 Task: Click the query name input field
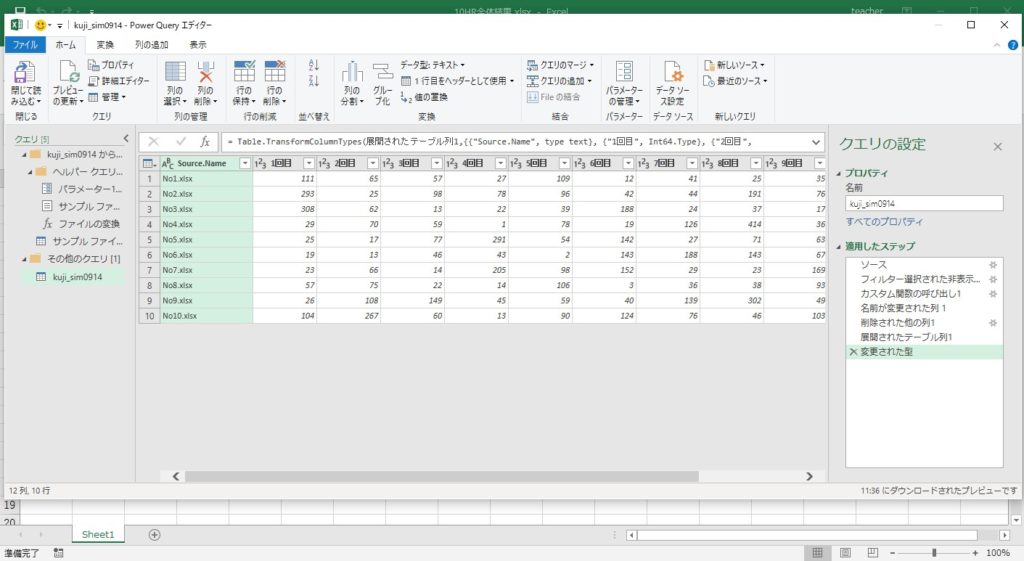tap(924, 204)
